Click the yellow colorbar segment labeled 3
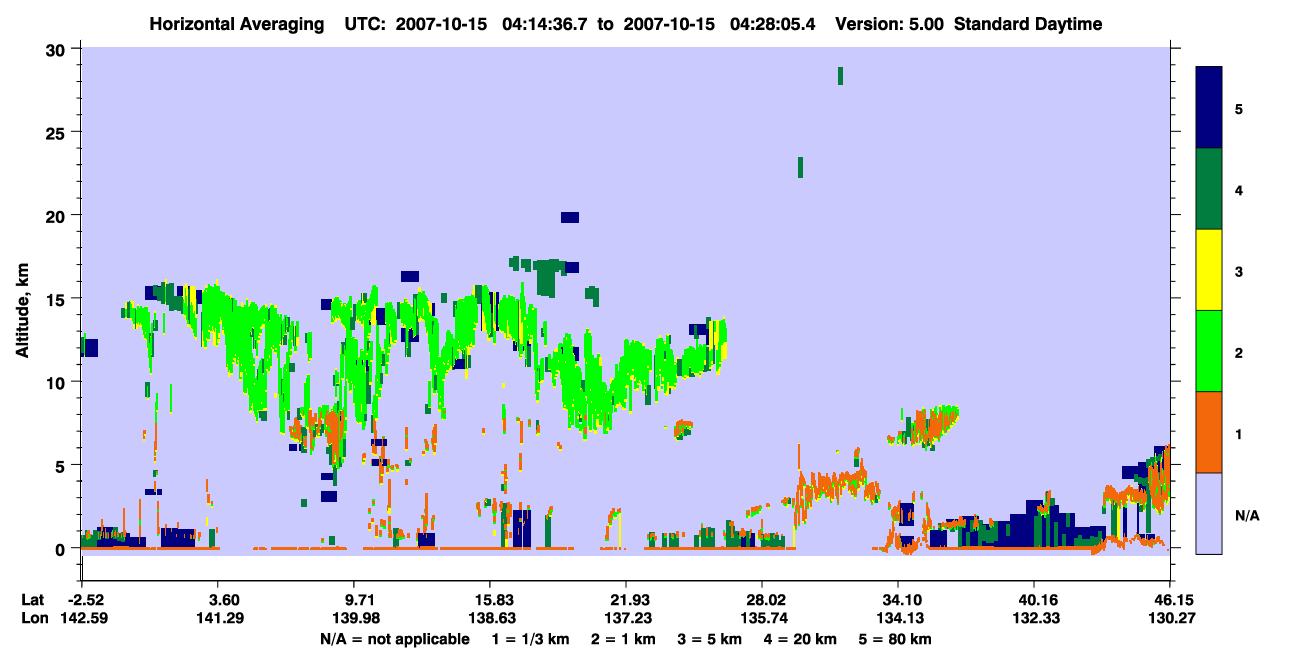Screen dimensions: 1300x667 click(1209, 270)
